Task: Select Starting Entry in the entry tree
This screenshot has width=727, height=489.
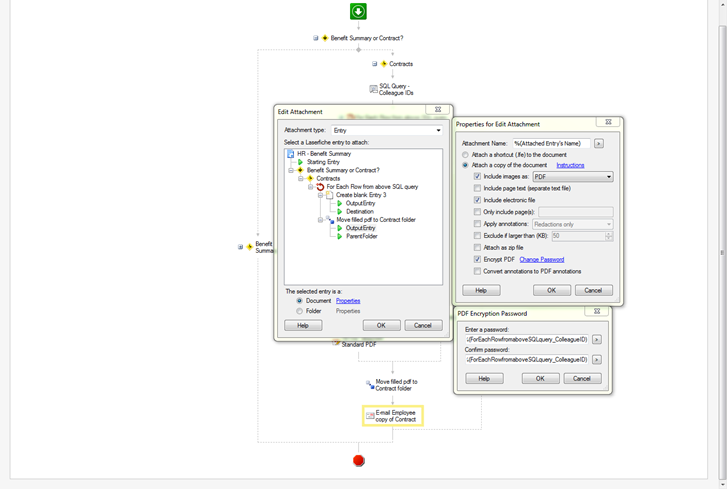Action: (x=323, y=162)
